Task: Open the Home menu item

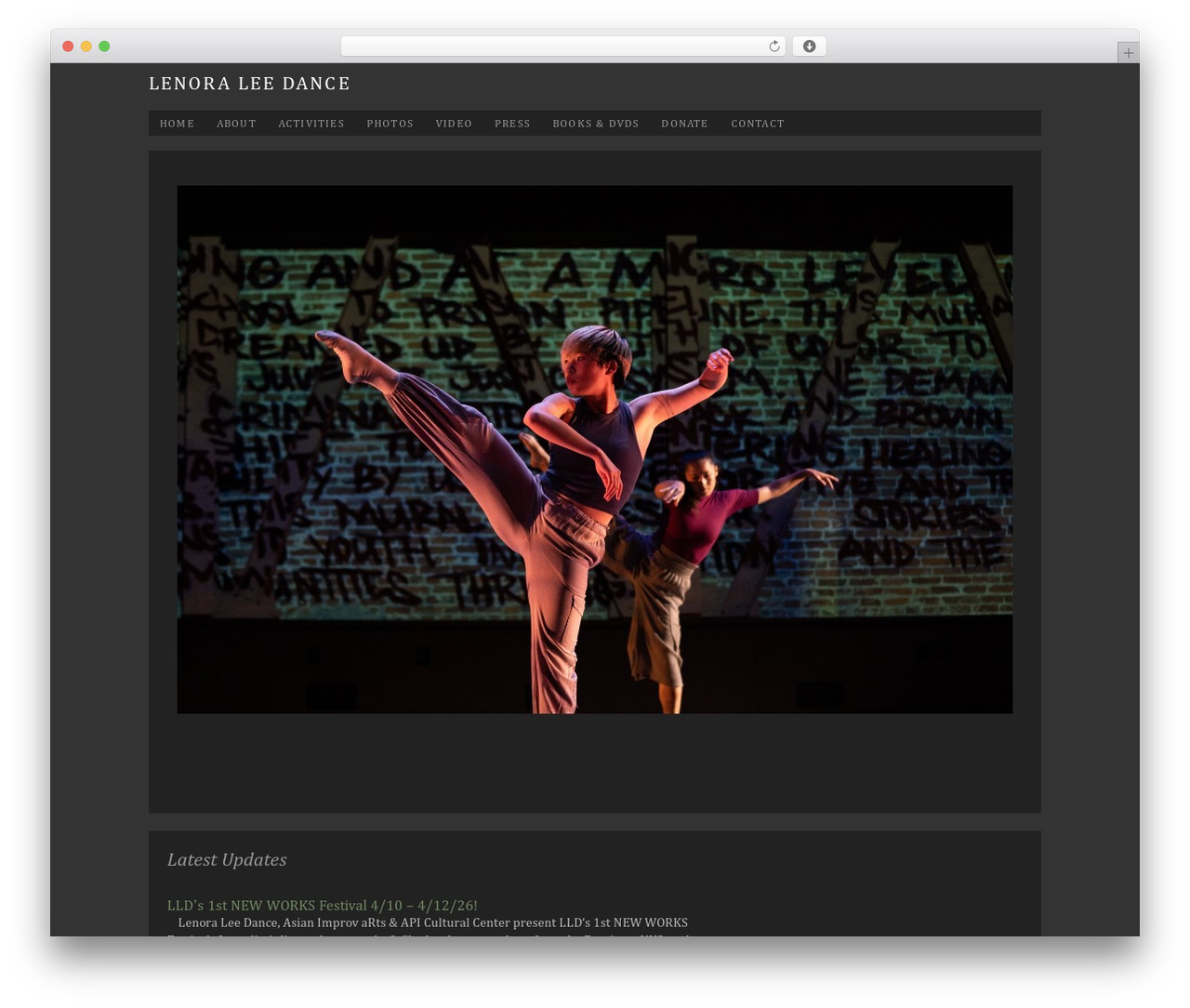Action: 177,124
